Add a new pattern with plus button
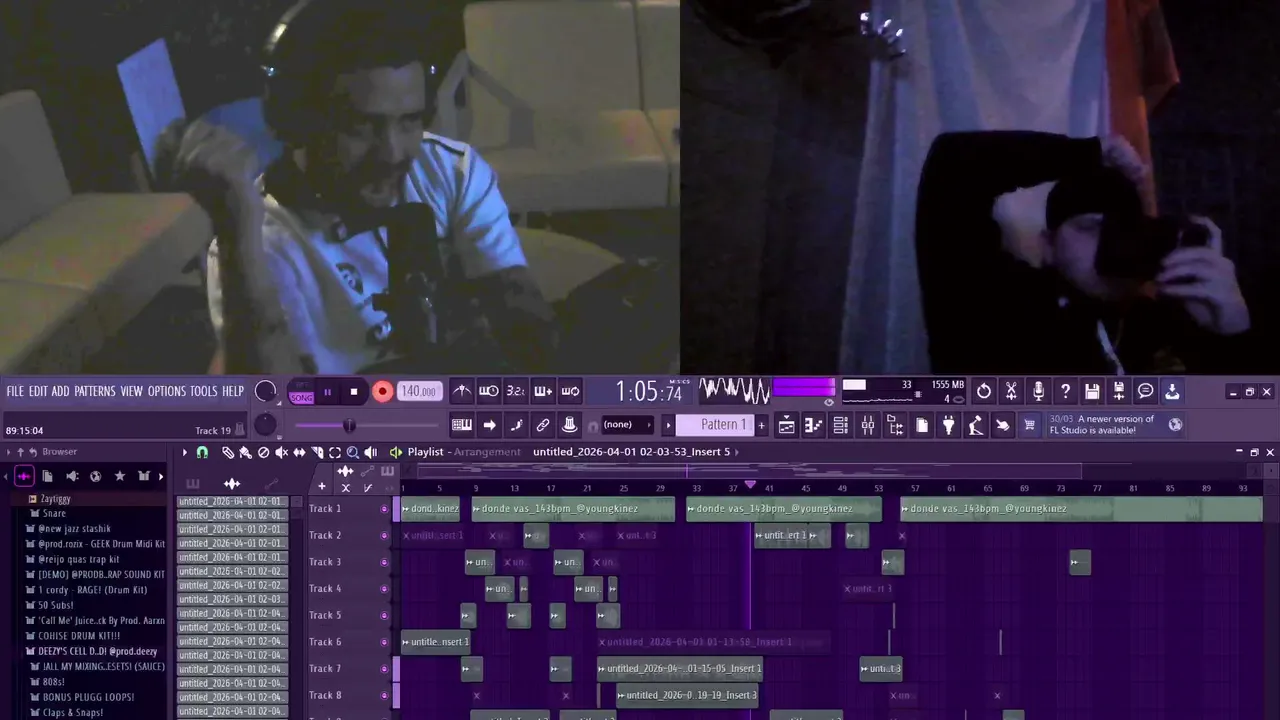The width and height of the screenshot is (1280, 720). [x=761, y=425]
